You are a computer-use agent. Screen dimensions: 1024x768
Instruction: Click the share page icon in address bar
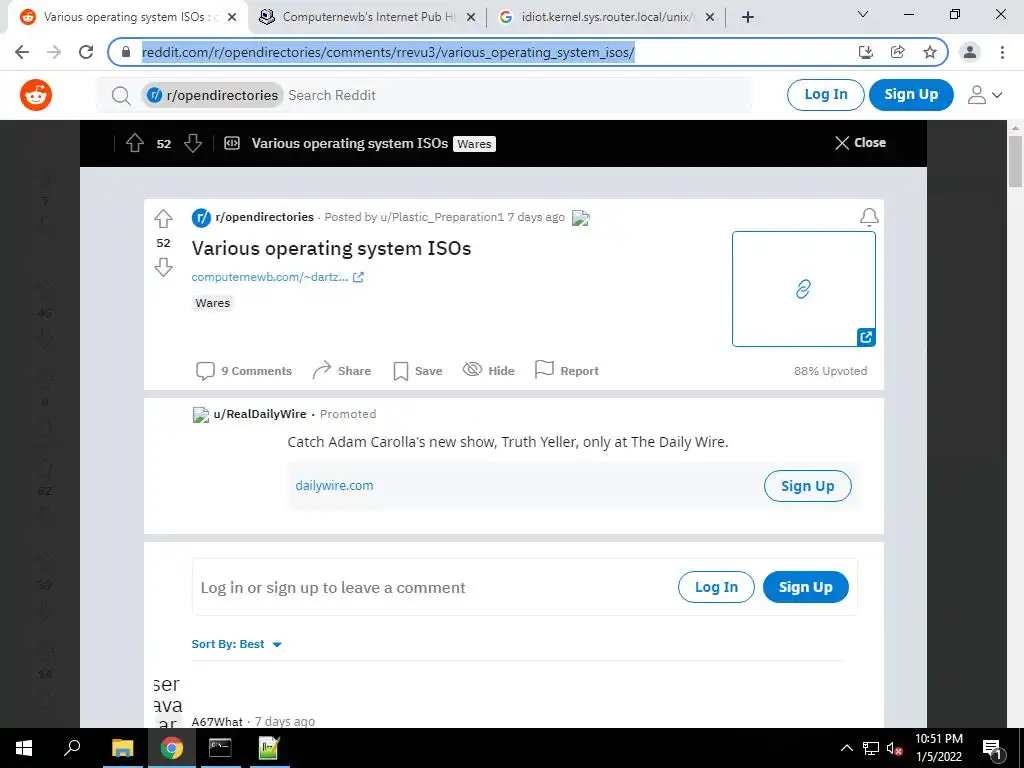click(x=898, y=52)
